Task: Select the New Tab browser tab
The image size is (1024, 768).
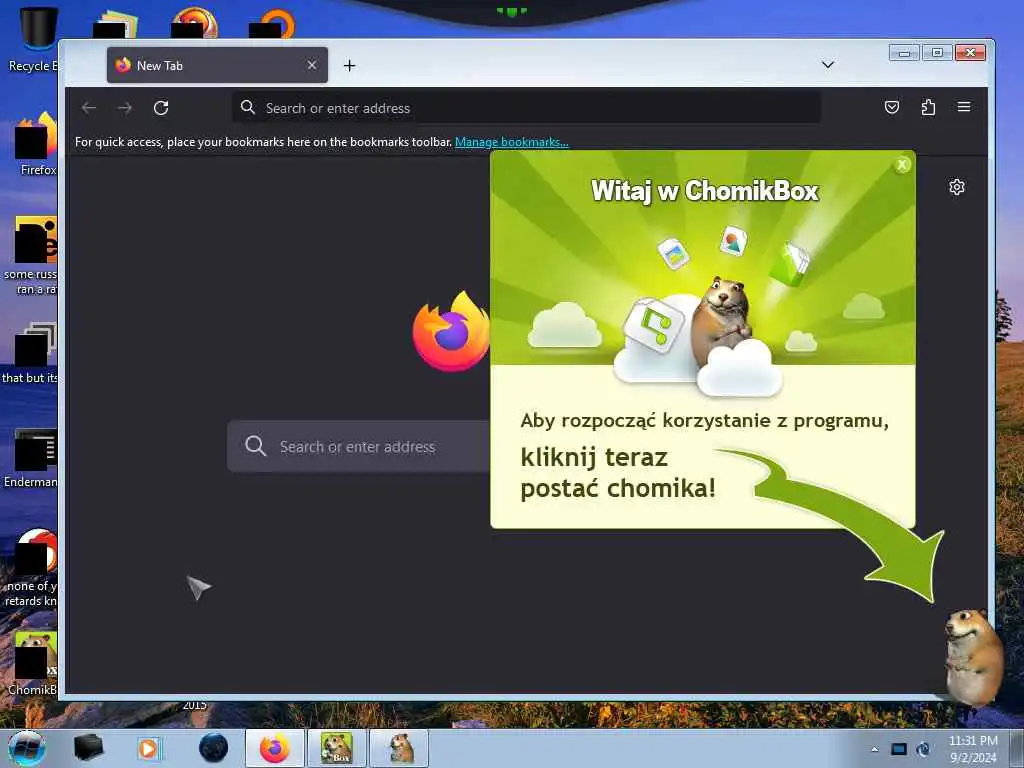Action: [x=217, y=65]
